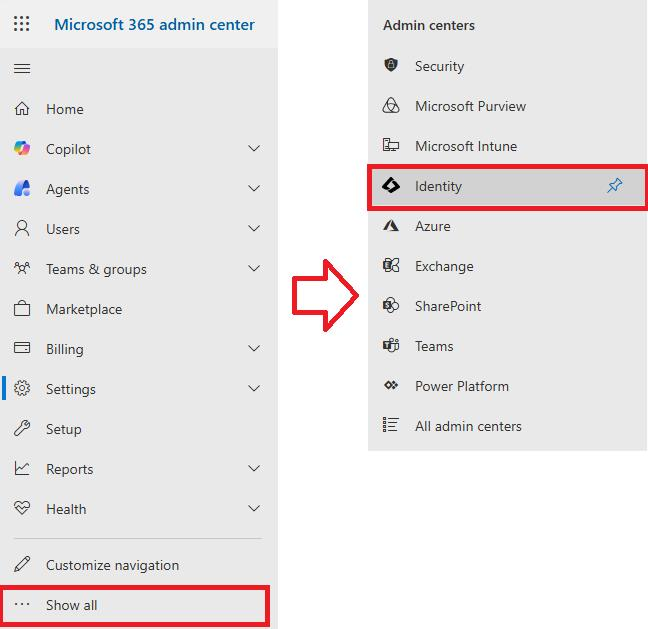The width and height of the screenshot is (648, 629).
Task: Click the Customize navigation pencil icon
Action: click(x=22, y=564)
